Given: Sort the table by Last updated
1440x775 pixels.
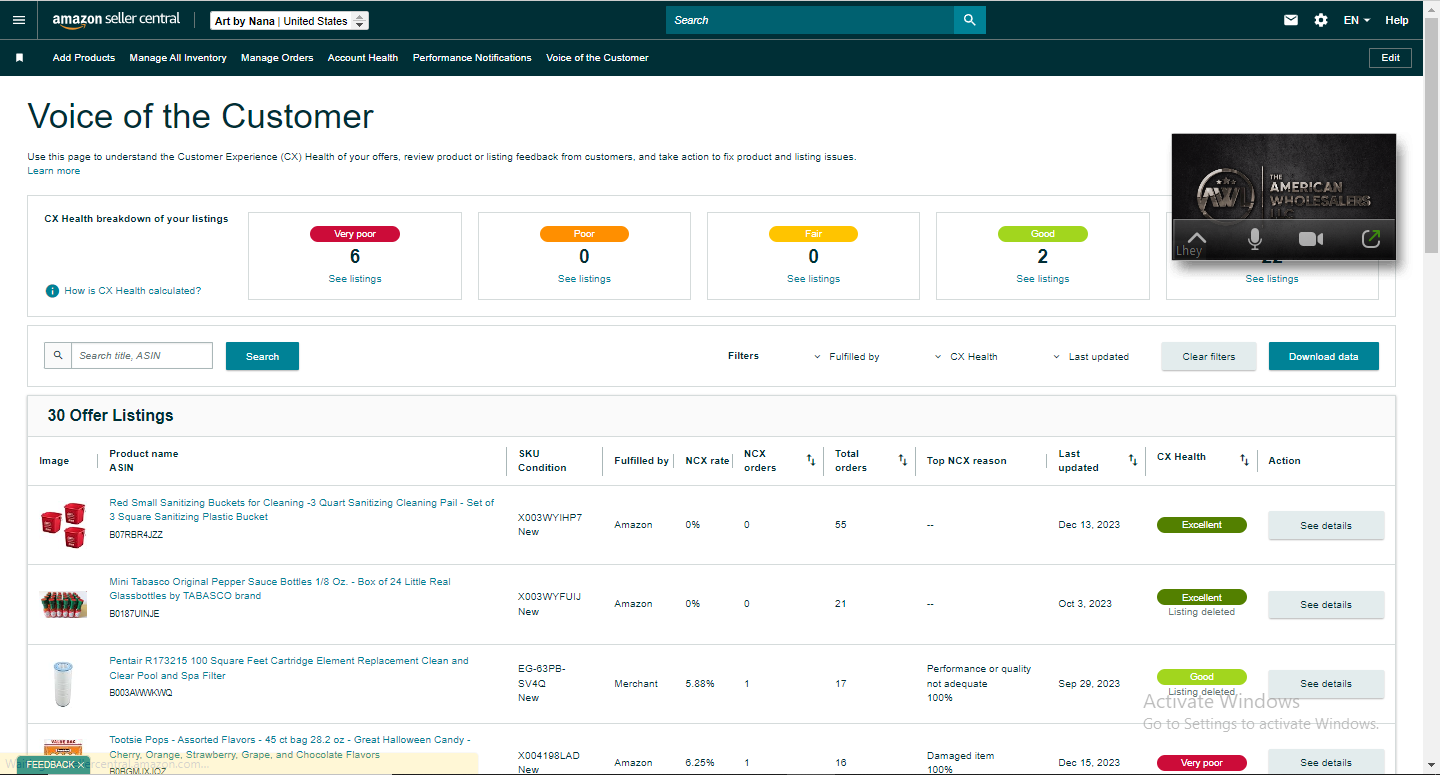Looking at the screenshot, I should point(1132,460).
